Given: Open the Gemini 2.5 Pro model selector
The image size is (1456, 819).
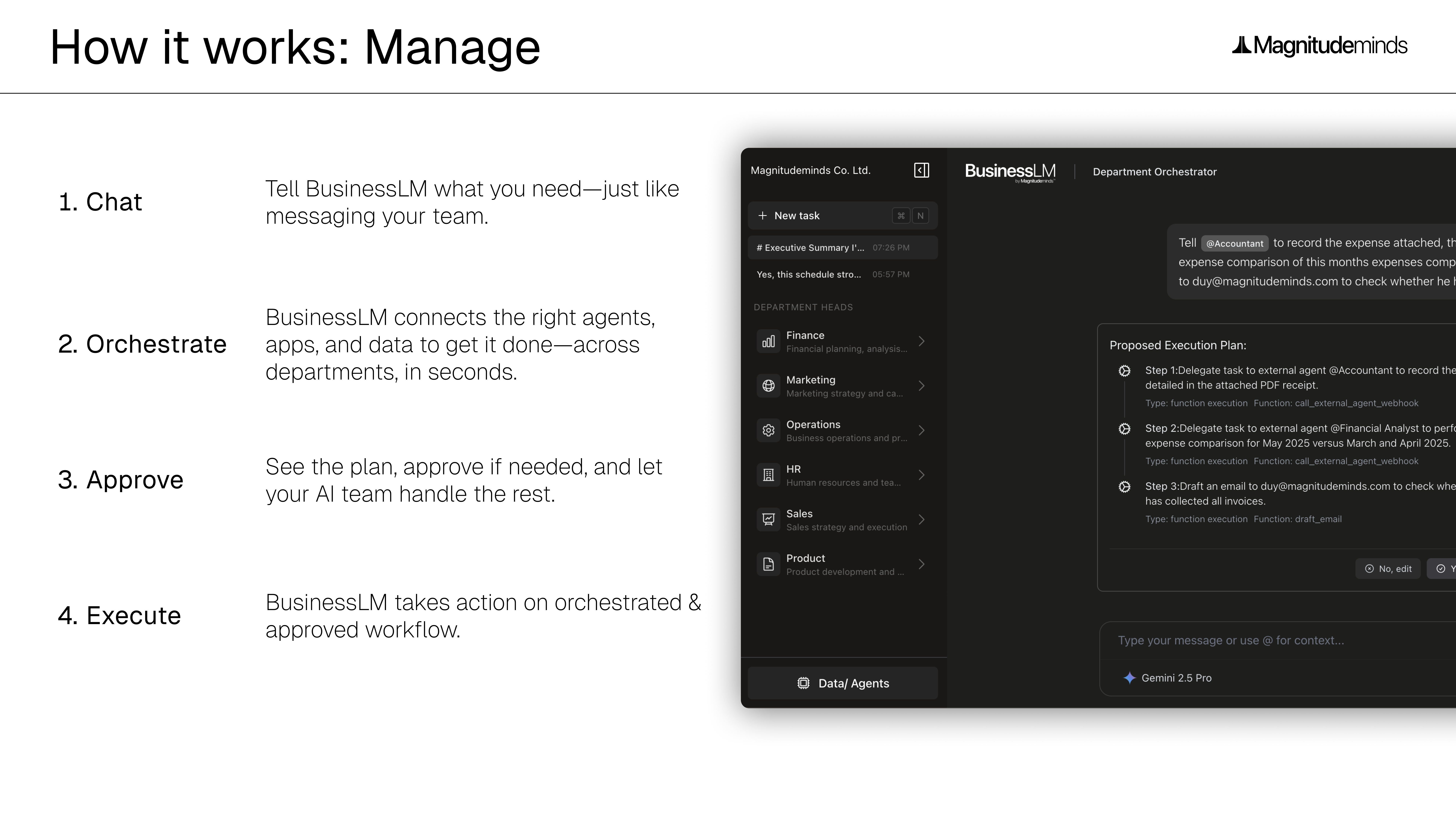Looking at the screenshot, I should point(1167,678).
